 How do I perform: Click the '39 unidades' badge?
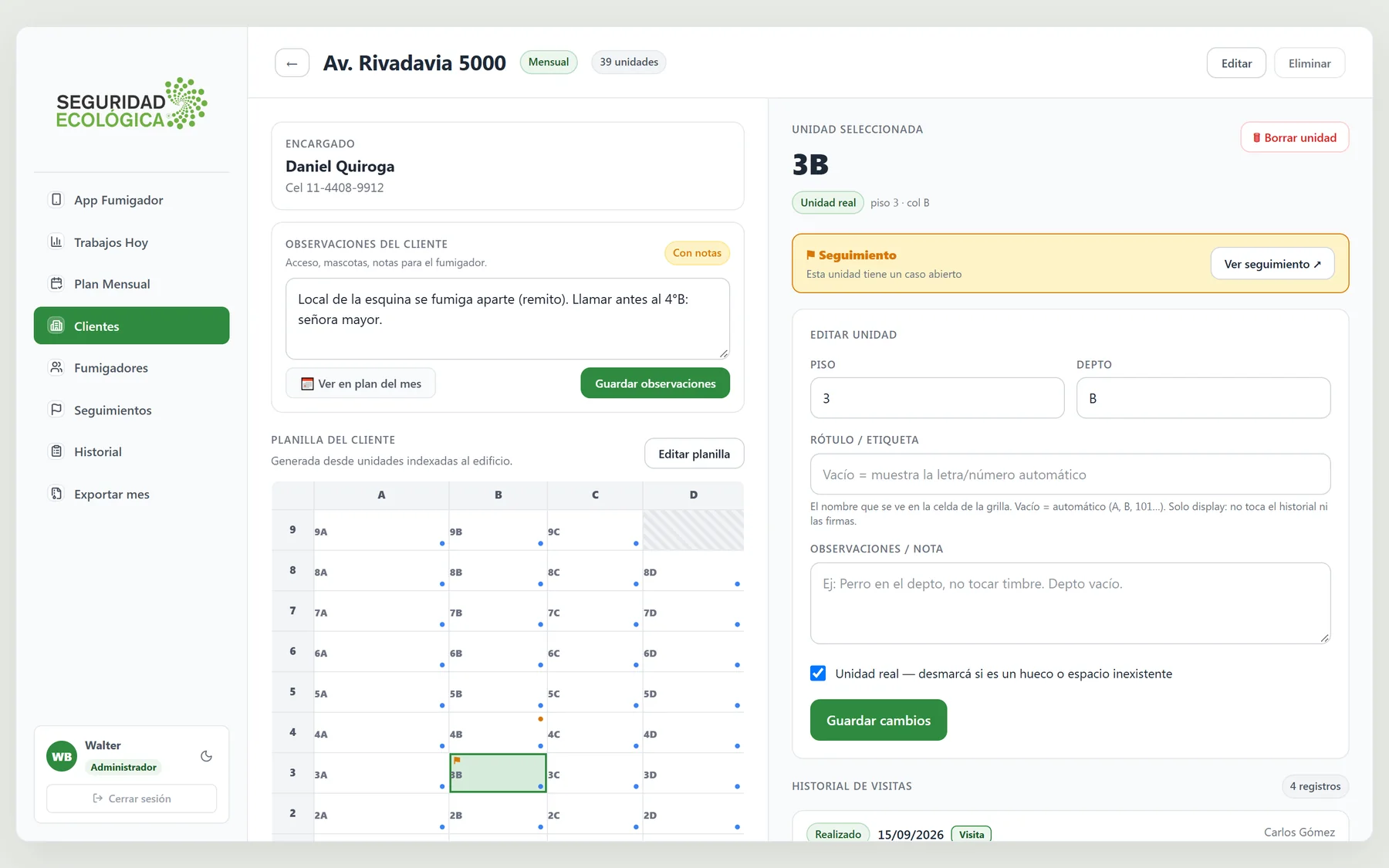click(x=629, y=62)
